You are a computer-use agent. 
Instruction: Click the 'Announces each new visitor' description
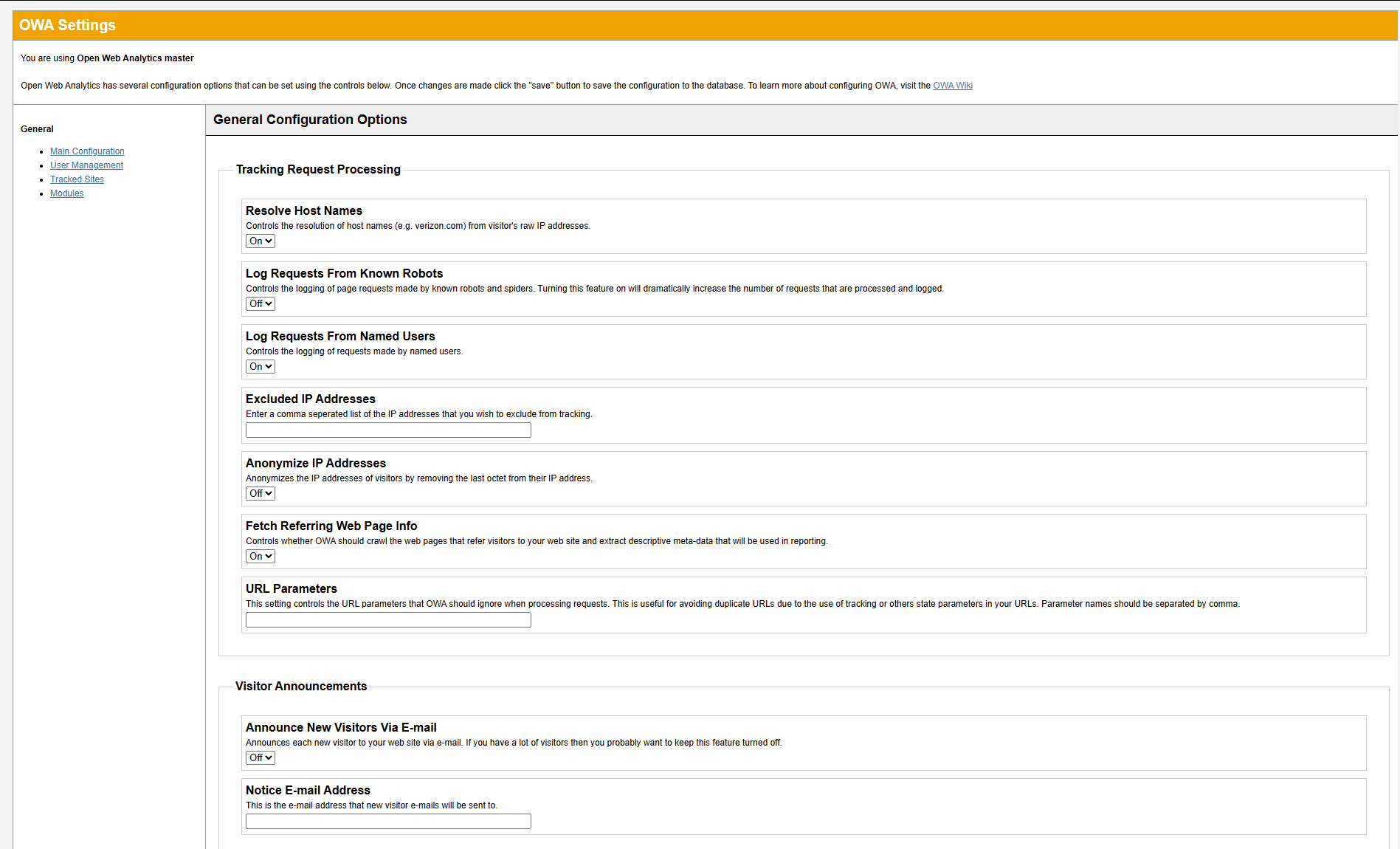point(514,743)
